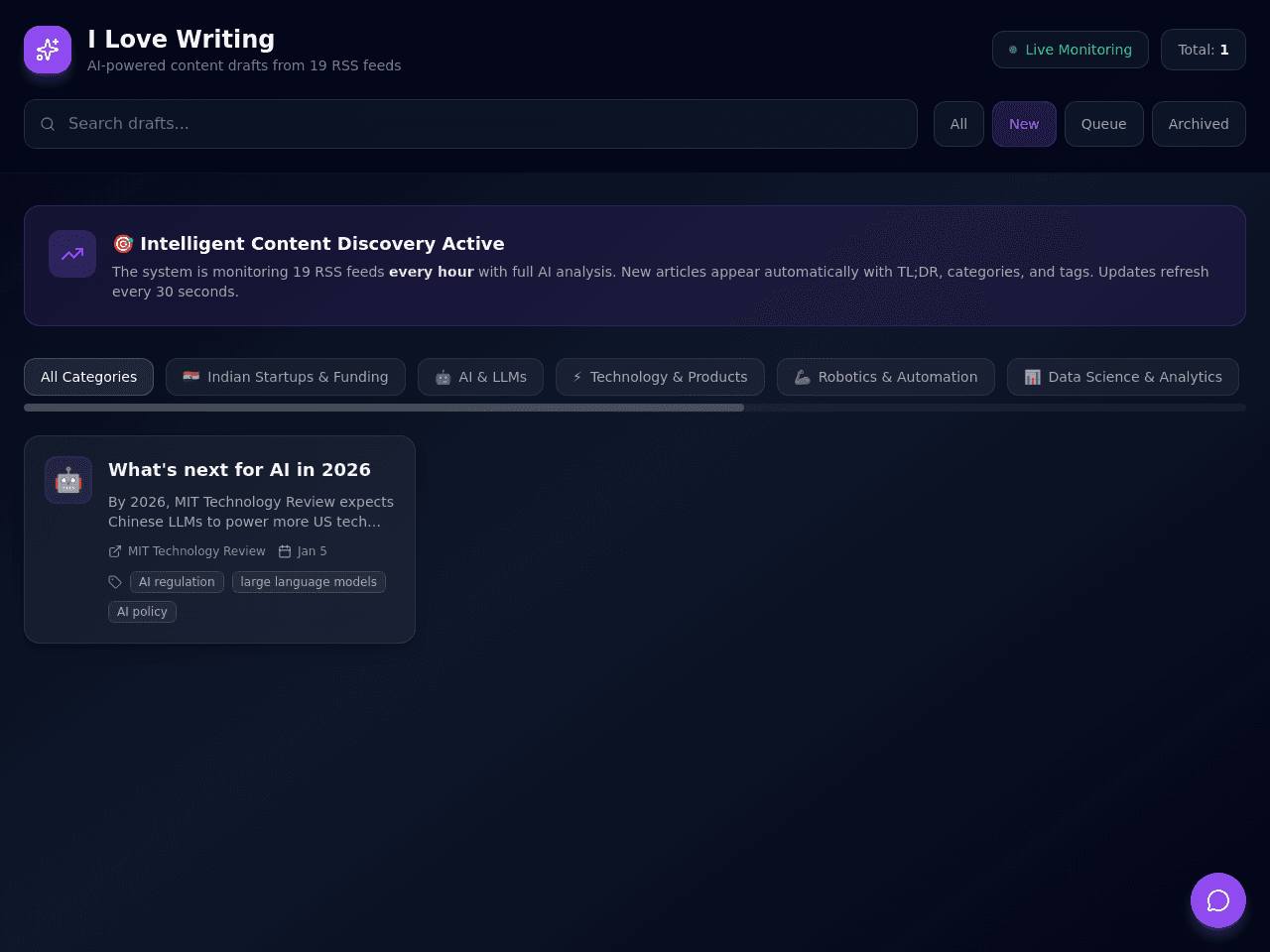Click the external link icon by MIT Technology Review
The width and height of the screenshot is (1270, 952).
point(115,551)
